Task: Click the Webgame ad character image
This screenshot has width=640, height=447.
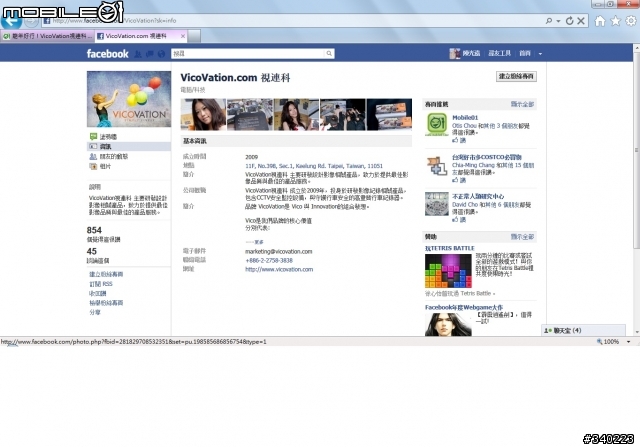Action: (448, 325)
